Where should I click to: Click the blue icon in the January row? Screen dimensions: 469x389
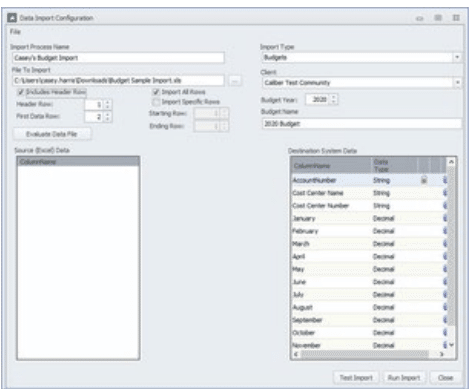pyautogui.click(x=445, y=218)
